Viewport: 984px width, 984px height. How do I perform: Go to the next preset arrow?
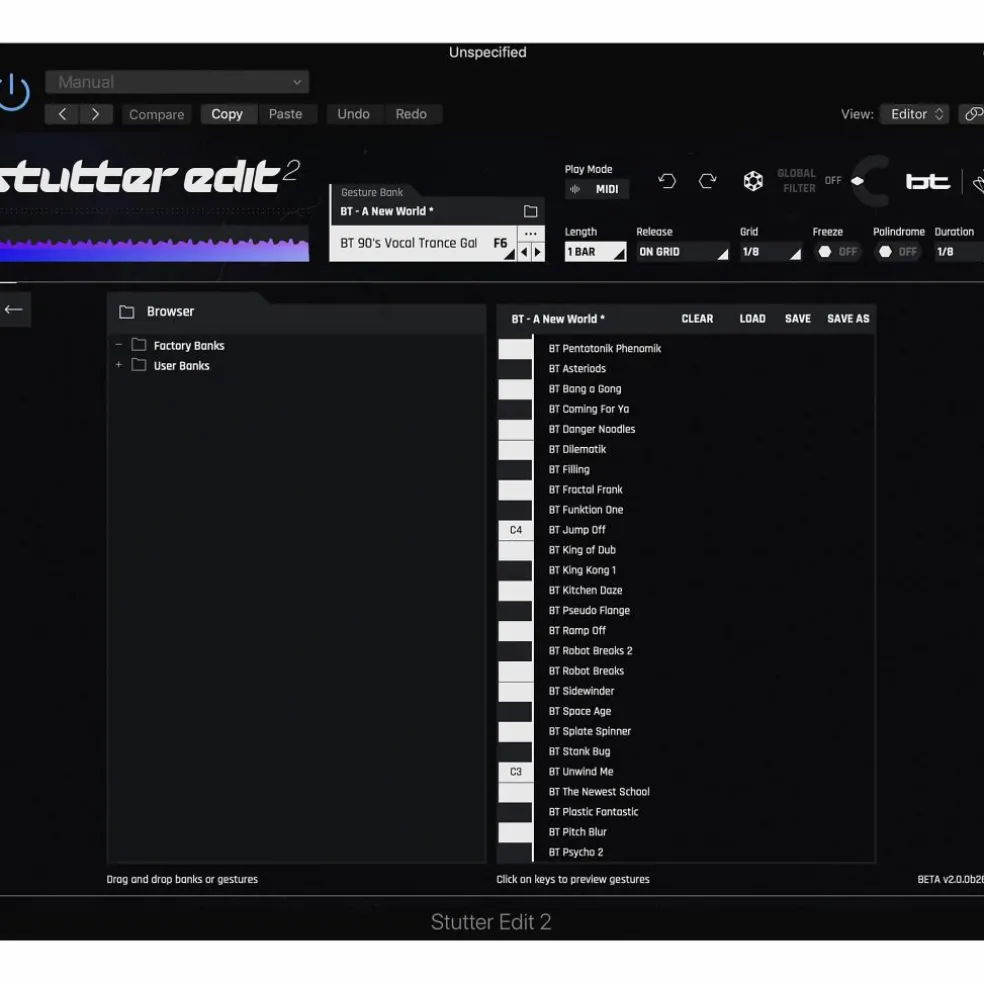pos(95,114)
